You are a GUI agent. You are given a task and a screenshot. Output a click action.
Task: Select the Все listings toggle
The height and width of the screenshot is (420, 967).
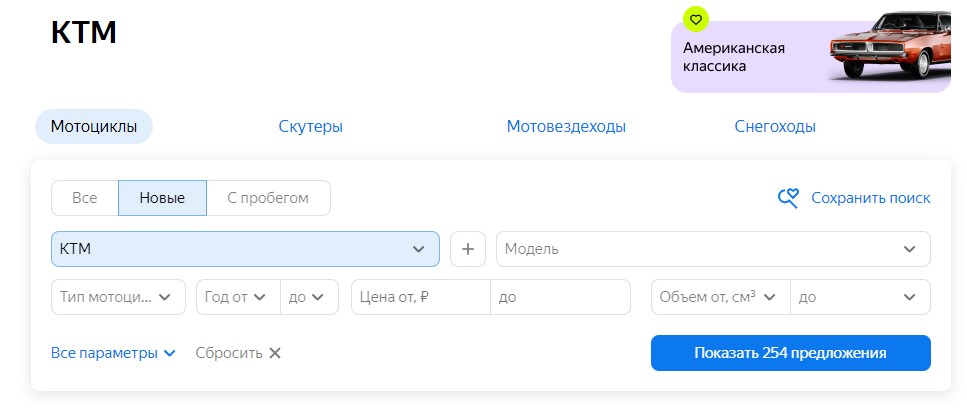(x=84, y=199)
